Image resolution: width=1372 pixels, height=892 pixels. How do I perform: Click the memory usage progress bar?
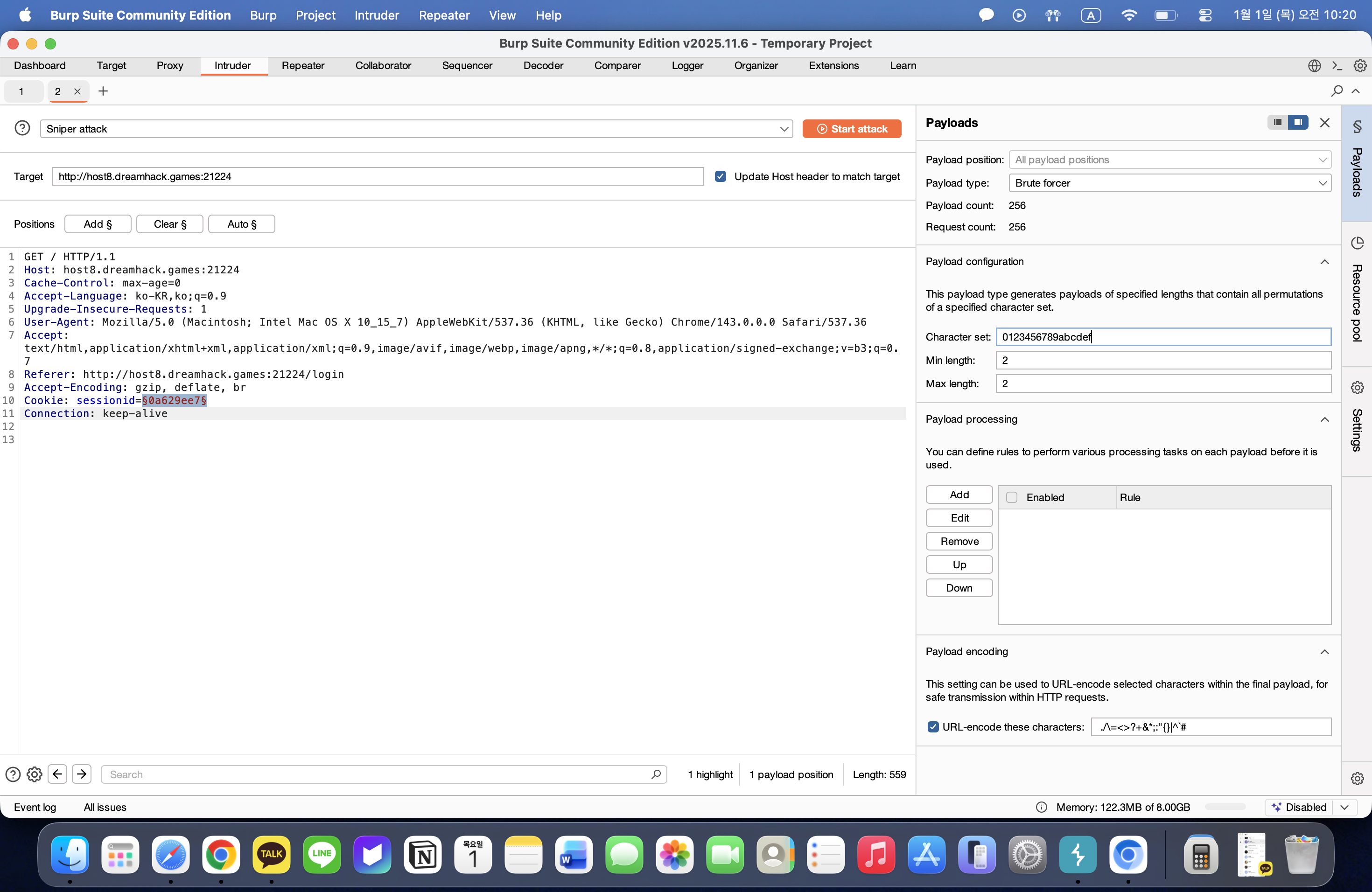(x=1225, y=807)
